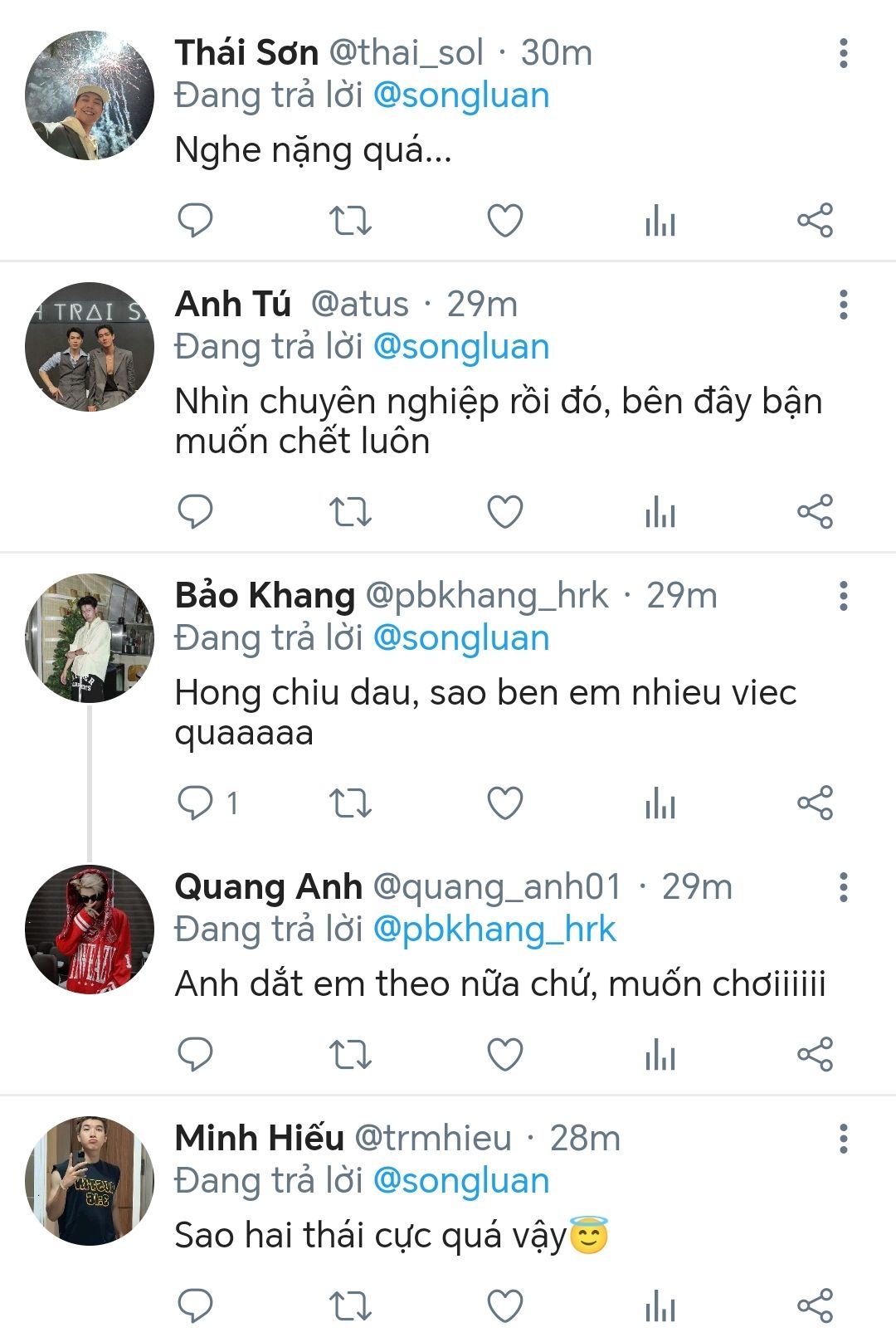Open more options menu on Quang Anh's tweet

point(843,887)
